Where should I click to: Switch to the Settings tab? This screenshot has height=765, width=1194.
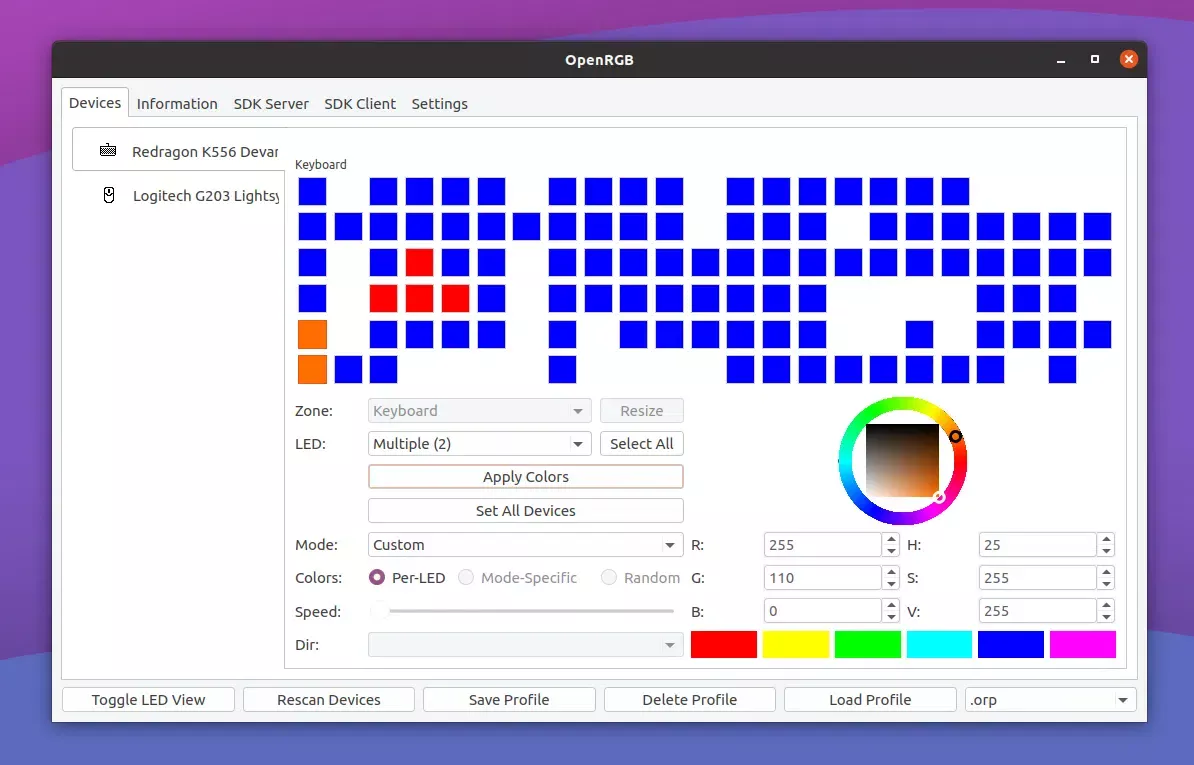(x=439, y=103)
